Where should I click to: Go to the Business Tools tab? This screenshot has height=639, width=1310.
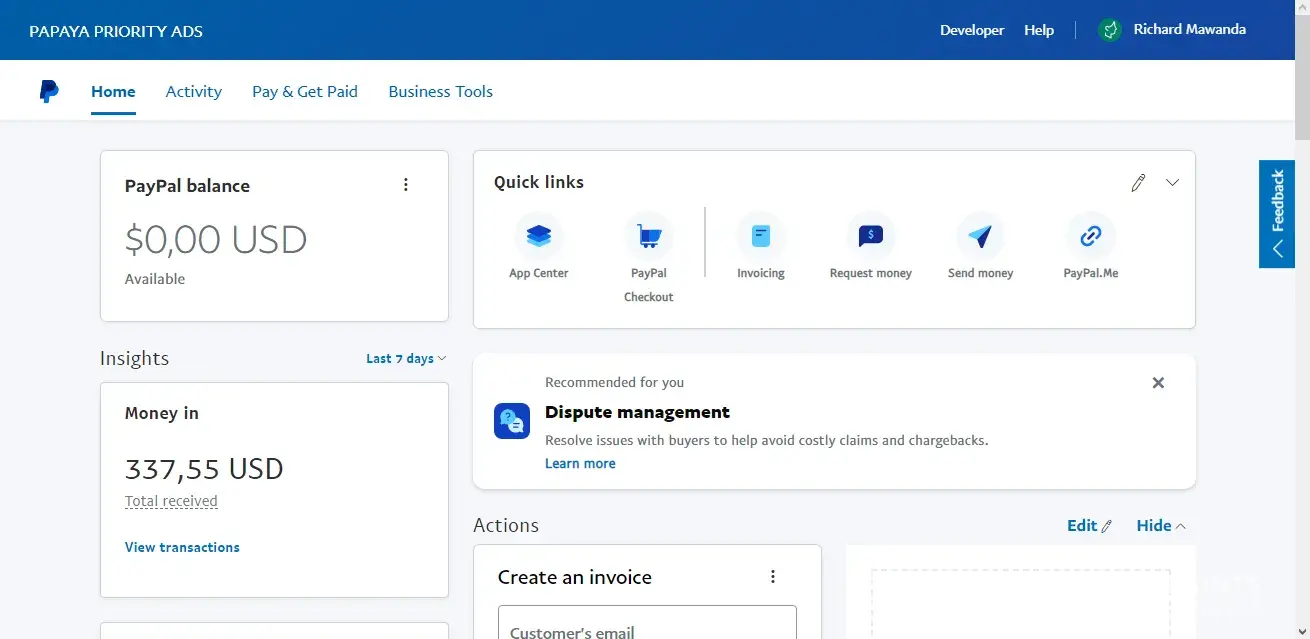(440, 91)
